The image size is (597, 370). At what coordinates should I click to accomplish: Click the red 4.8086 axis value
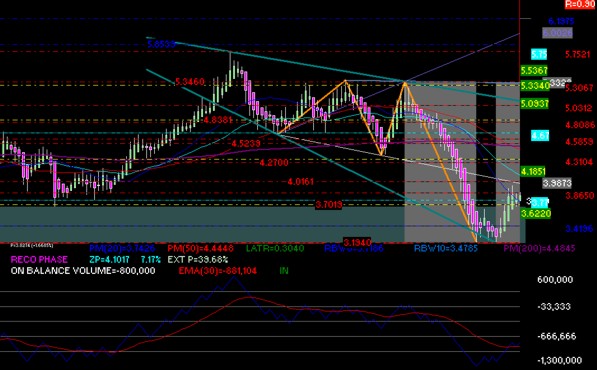pyautogui.click(x=580, y=124)
